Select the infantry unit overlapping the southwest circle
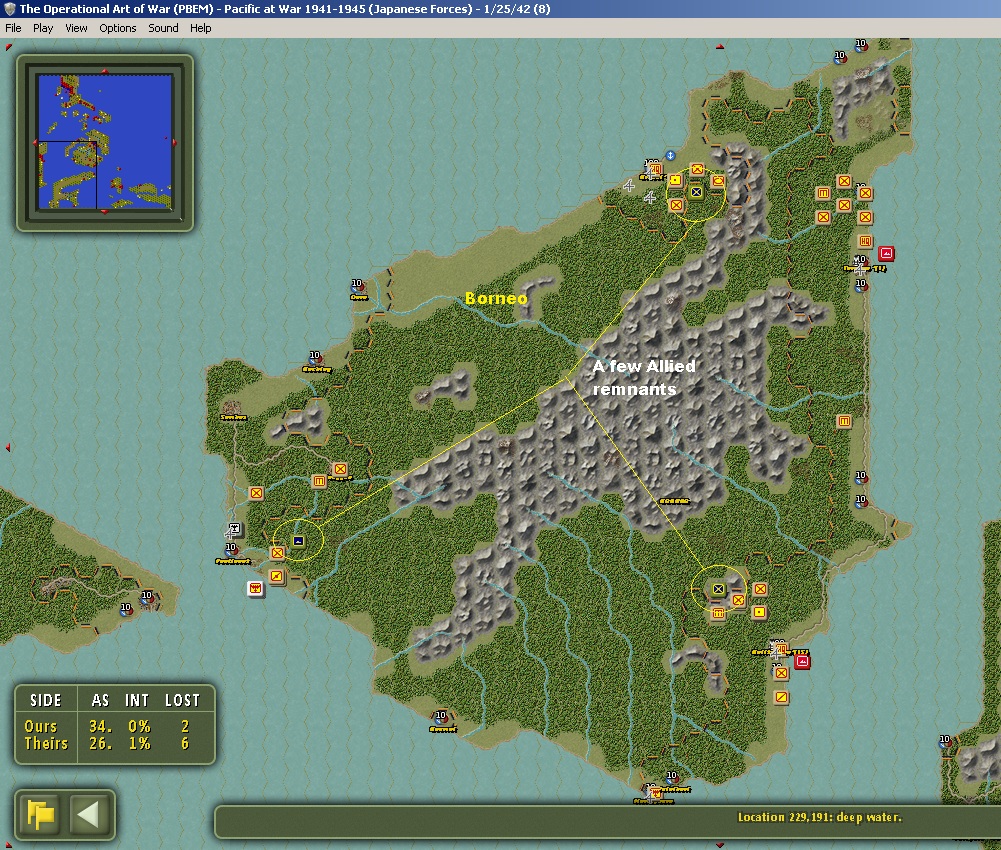The image size is (1001, 850). click(x=277, y=552)
